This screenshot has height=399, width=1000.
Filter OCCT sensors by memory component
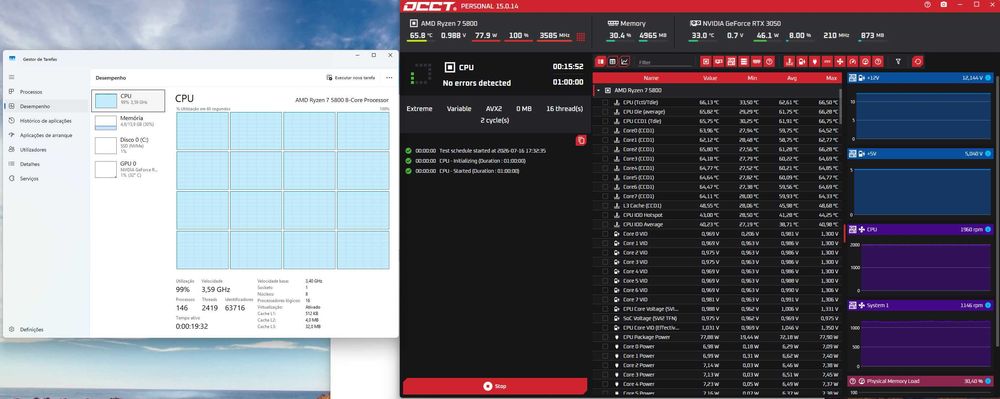point(756,61)
